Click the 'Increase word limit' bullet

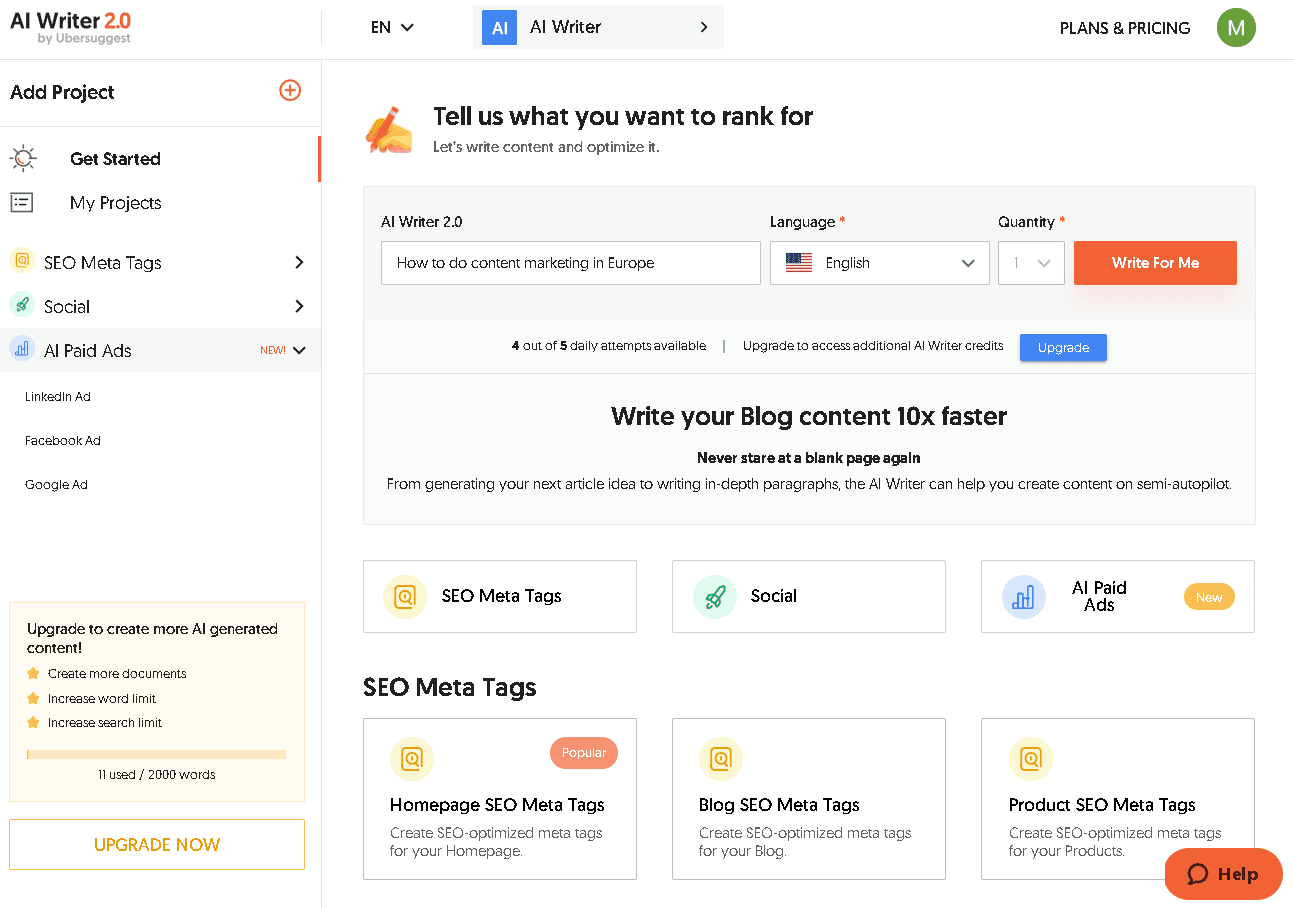[x=102, y=698]
